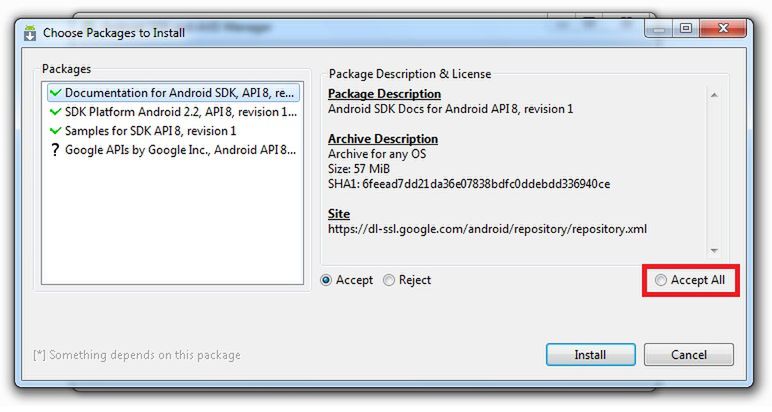Maximize the Choose Packages dialog window
772x412 pixels.
click(686, 29)
